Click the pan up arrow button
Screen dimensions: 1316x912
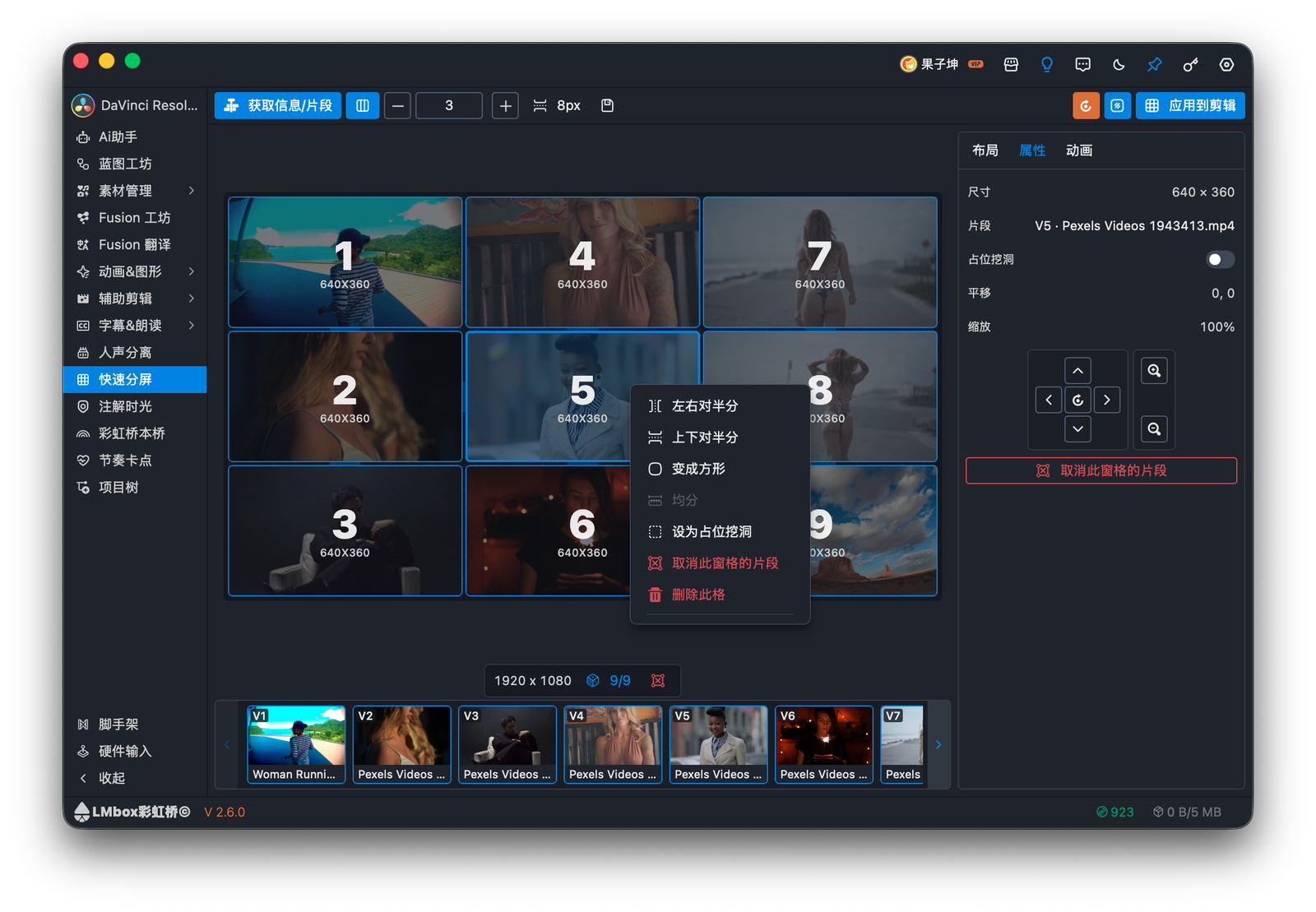click(1077, 371)
